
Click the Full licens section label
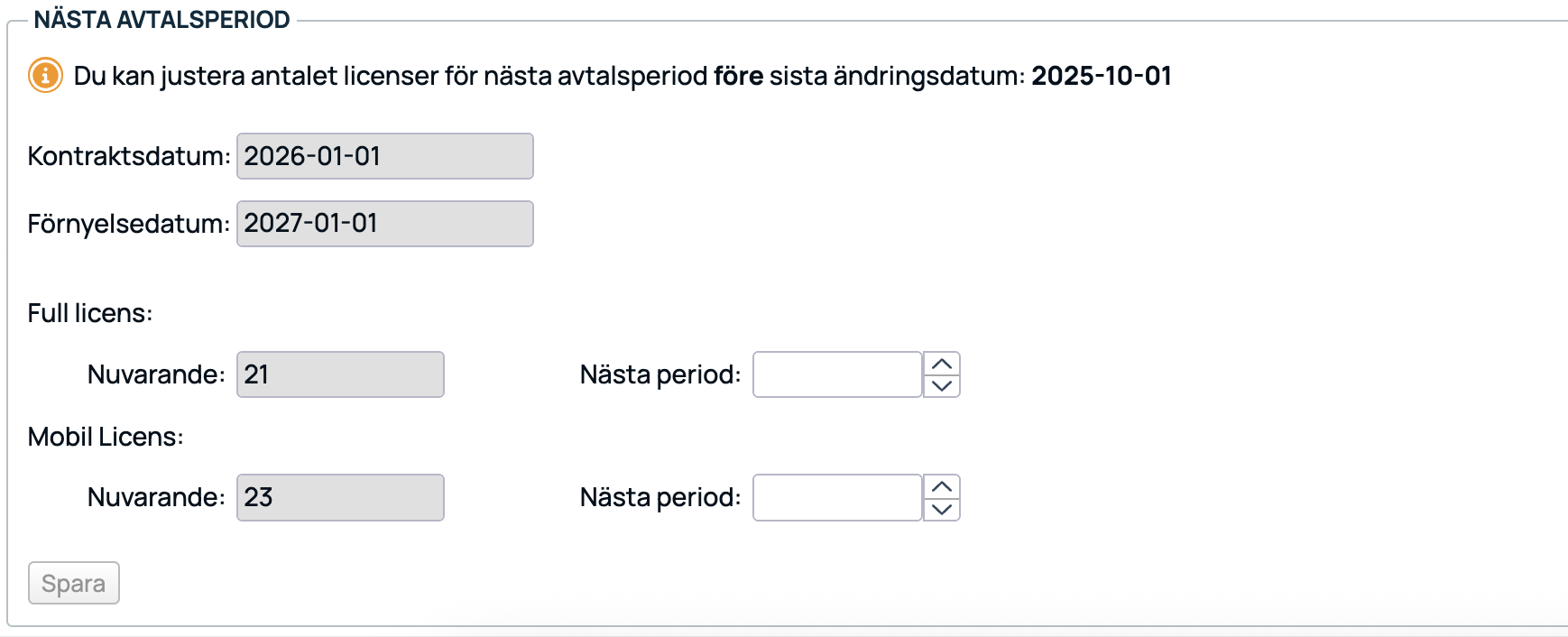tap(90, 313)
